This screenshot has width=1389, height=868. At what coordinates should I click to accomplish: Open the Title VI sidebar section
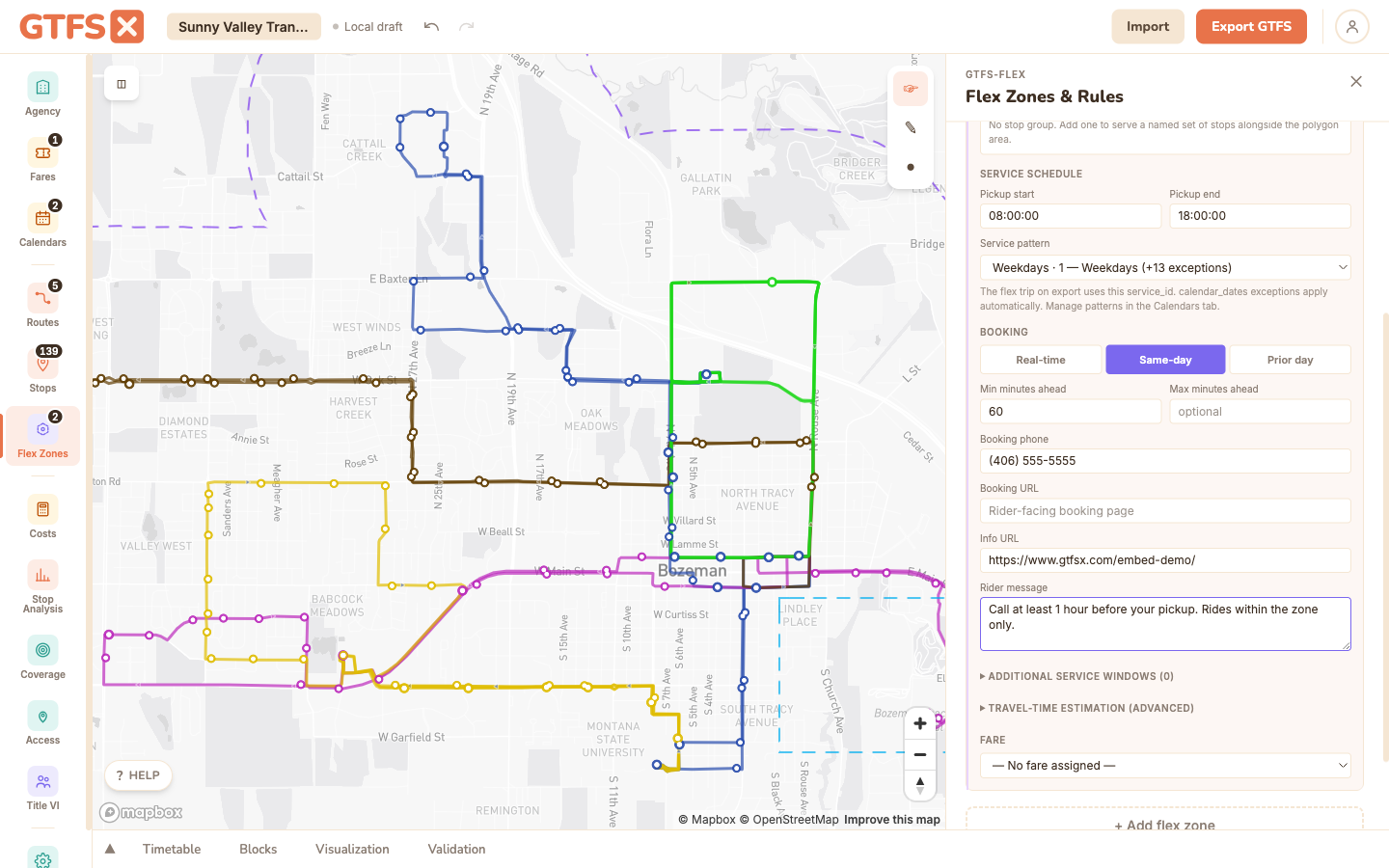click(42, 789)
